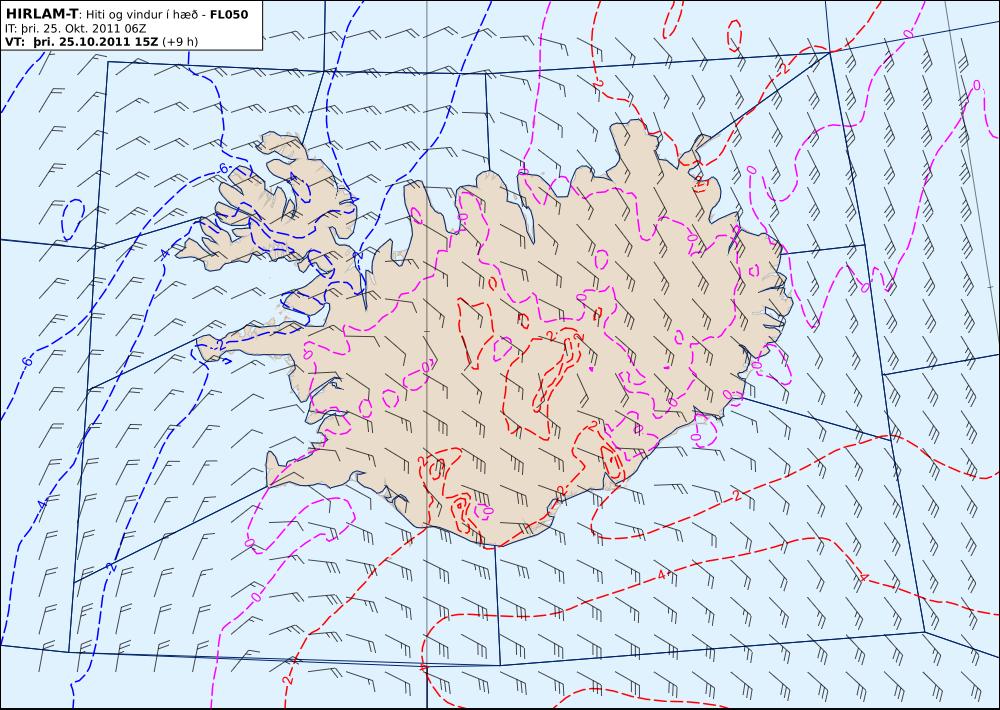1000x710 pixels.
Task: Click the FL050 flight level label
Action: click(229, 14)
